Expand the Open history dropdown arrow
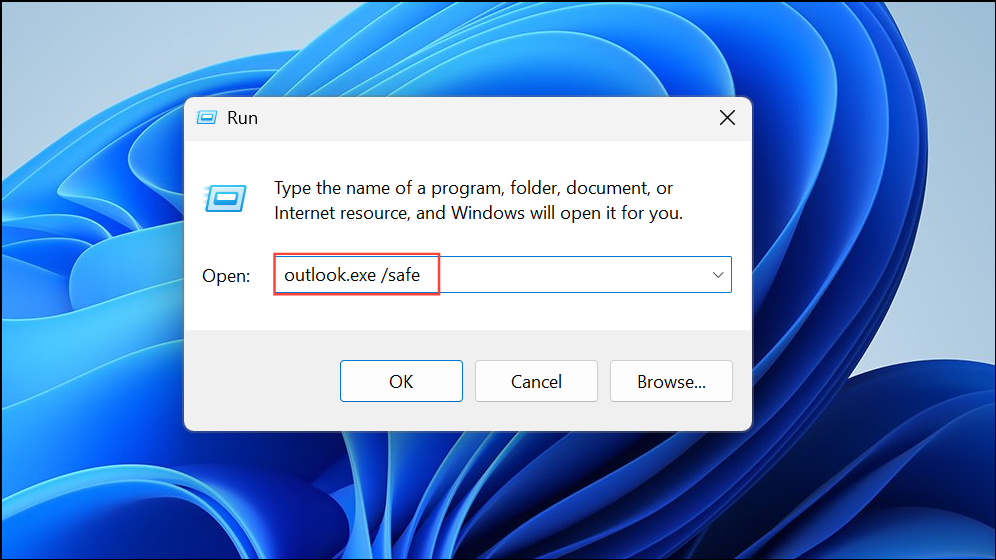996x560 pixels. tap(718, 275)
